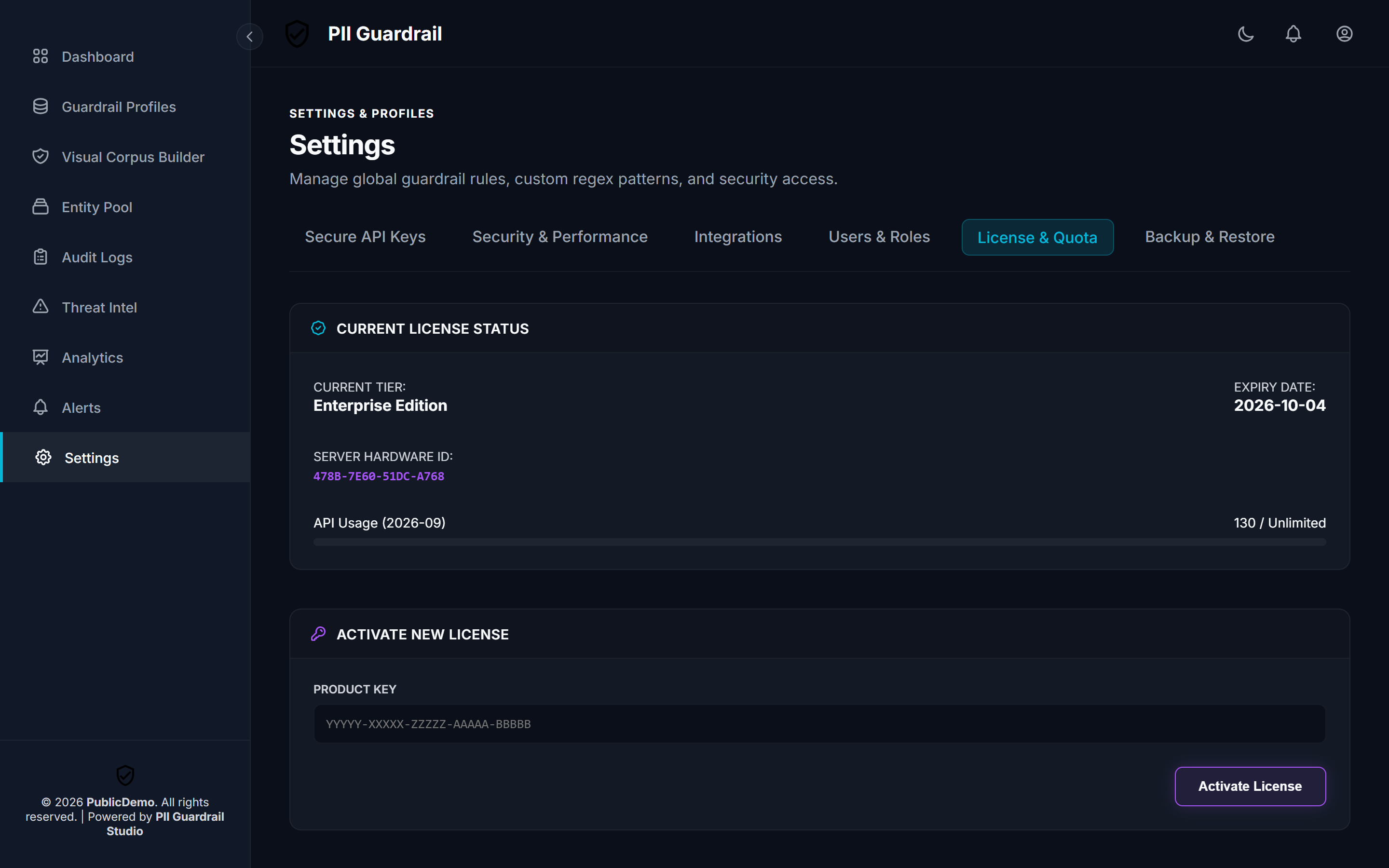
Task: Select the Visual Corpus Builder shield icon
Action: click(40, 156)
